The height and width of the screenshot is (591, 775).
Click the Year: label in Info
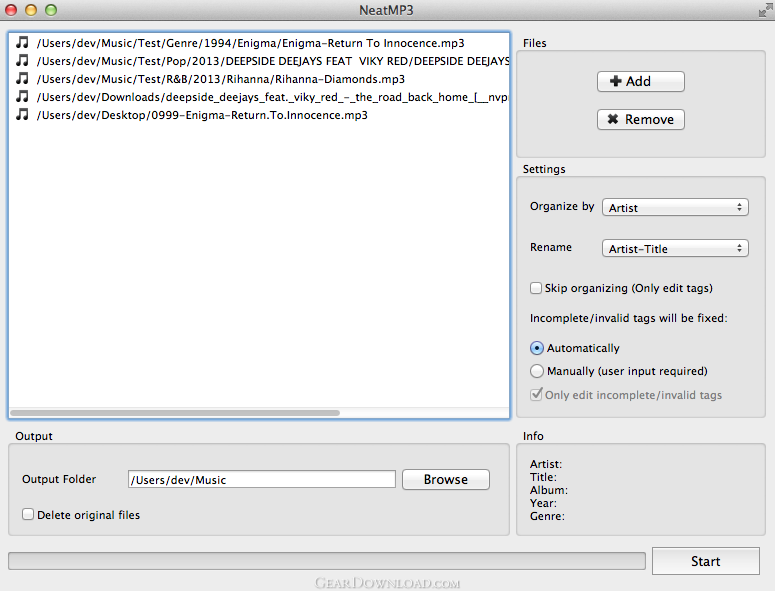[543, 503]
